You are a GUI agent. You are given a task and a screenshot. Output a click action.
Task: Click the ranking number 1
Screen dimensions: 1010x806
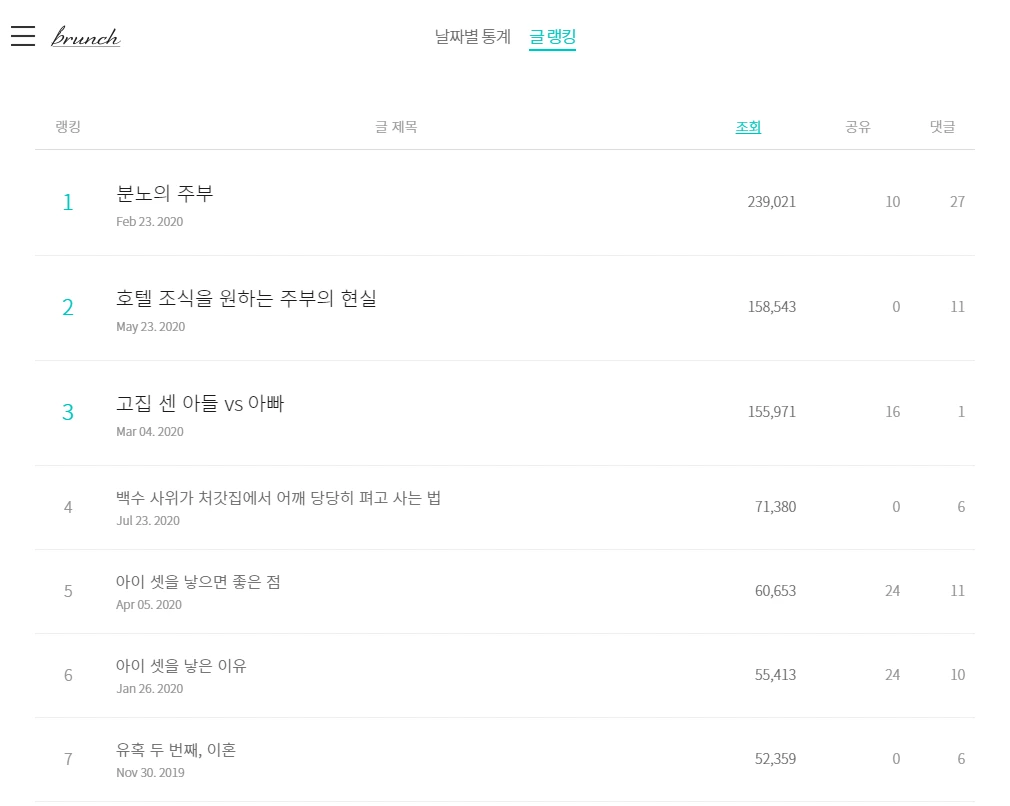[67, 202]
